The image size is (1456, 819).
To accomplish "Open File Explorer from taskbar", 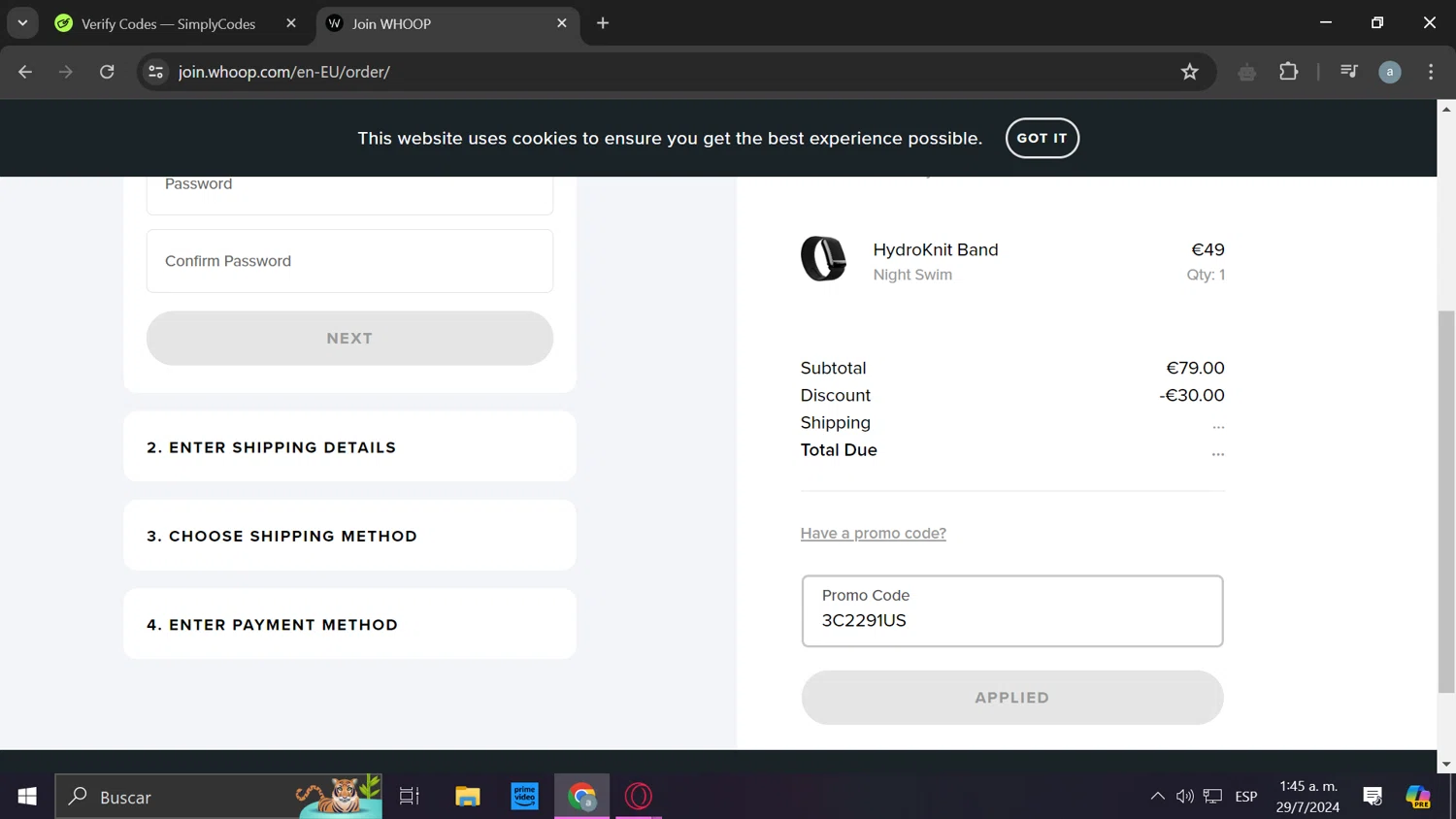I will (468, 797).
